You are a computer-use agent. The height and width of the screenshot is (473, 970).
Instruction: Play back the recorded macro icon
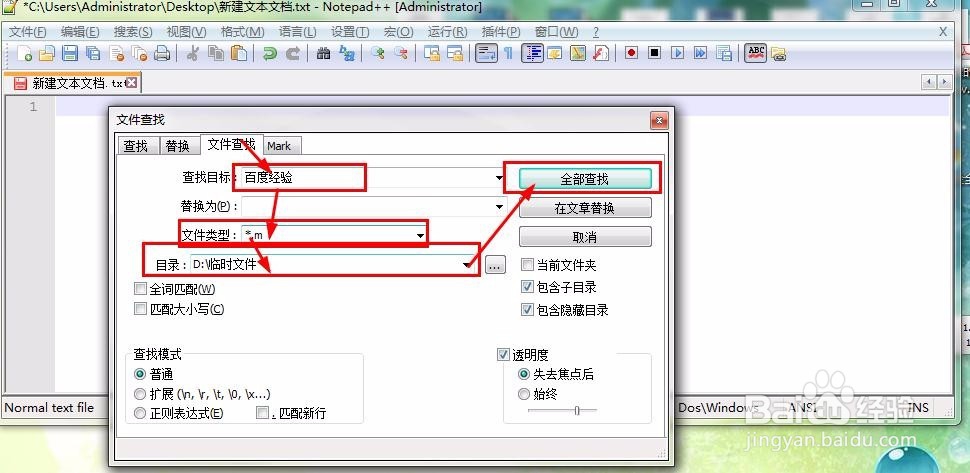click(x=677, y=54)
